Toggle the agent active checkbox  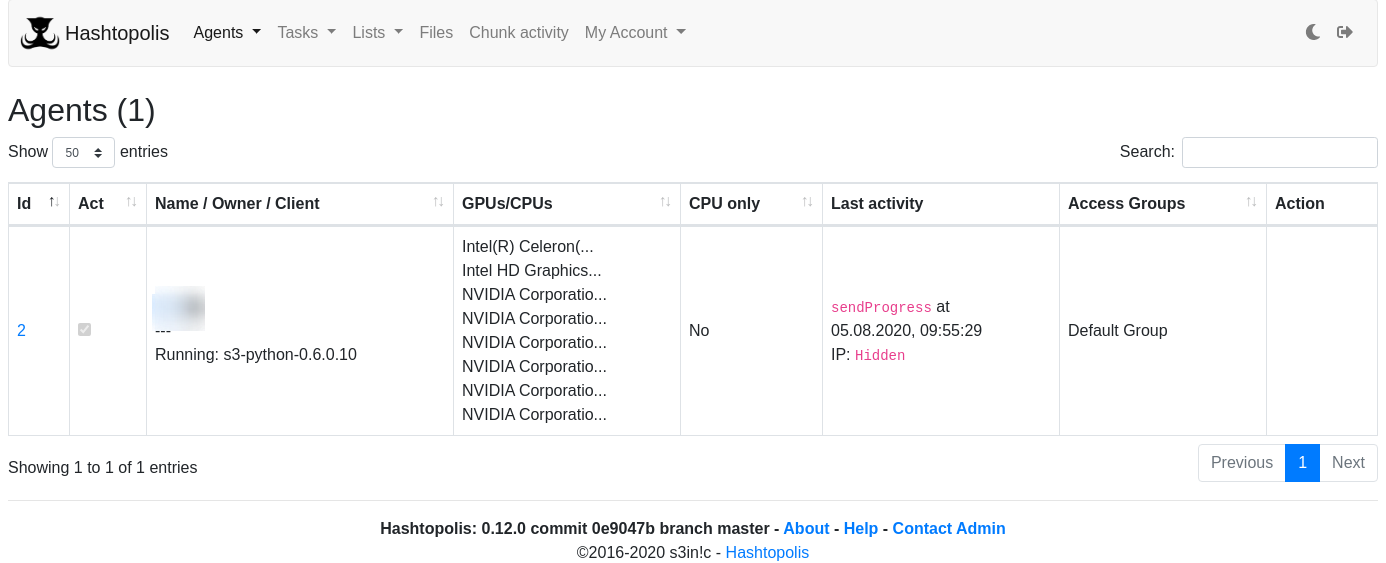coord(85,330)
